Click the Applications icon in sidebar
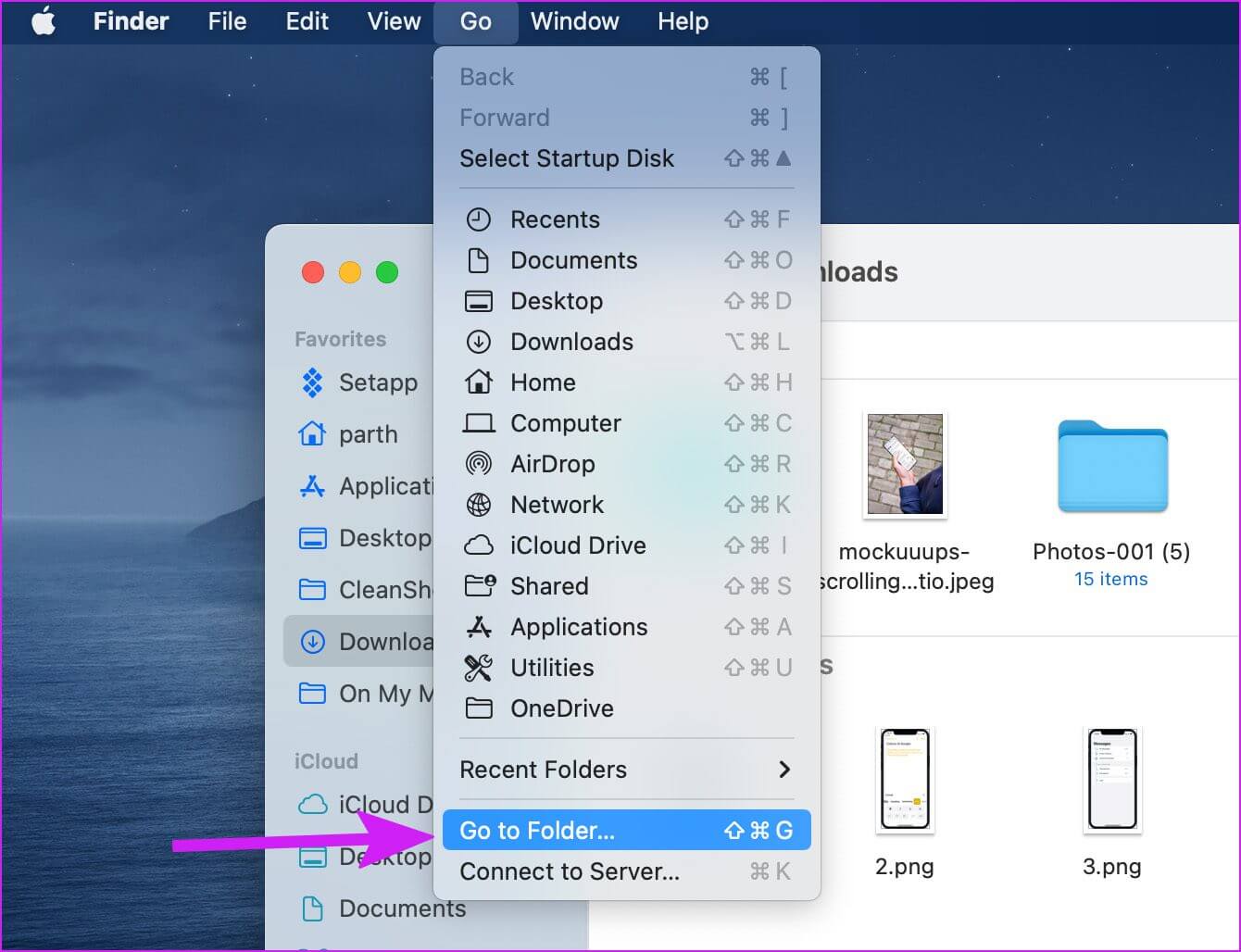1241x952 pixels. pos(313,486)
